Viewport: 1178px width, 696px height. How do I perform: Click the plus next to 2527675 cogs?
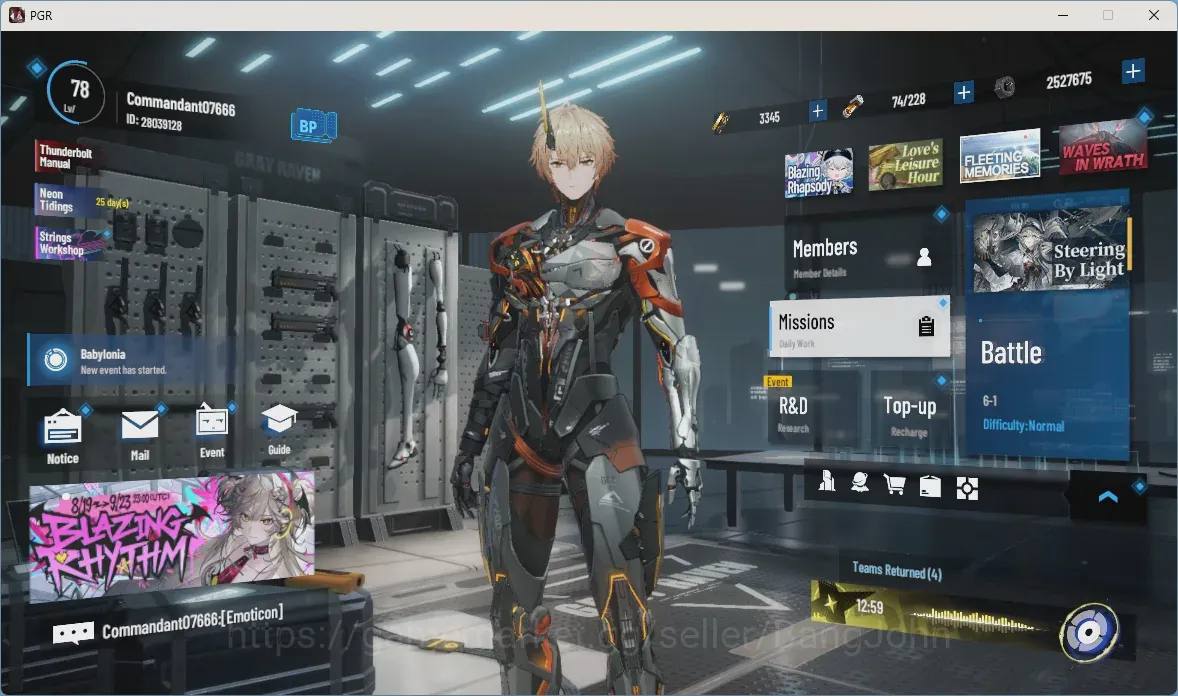1133,71
